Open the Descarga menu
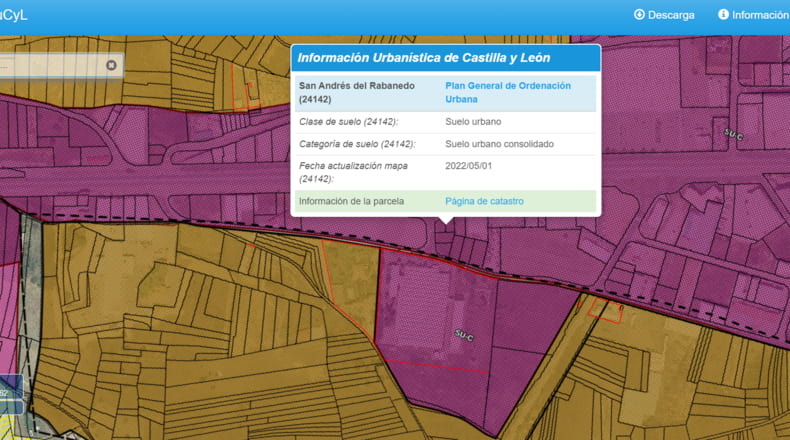This screenshot has height=440, width=790. tap(664, 15)
